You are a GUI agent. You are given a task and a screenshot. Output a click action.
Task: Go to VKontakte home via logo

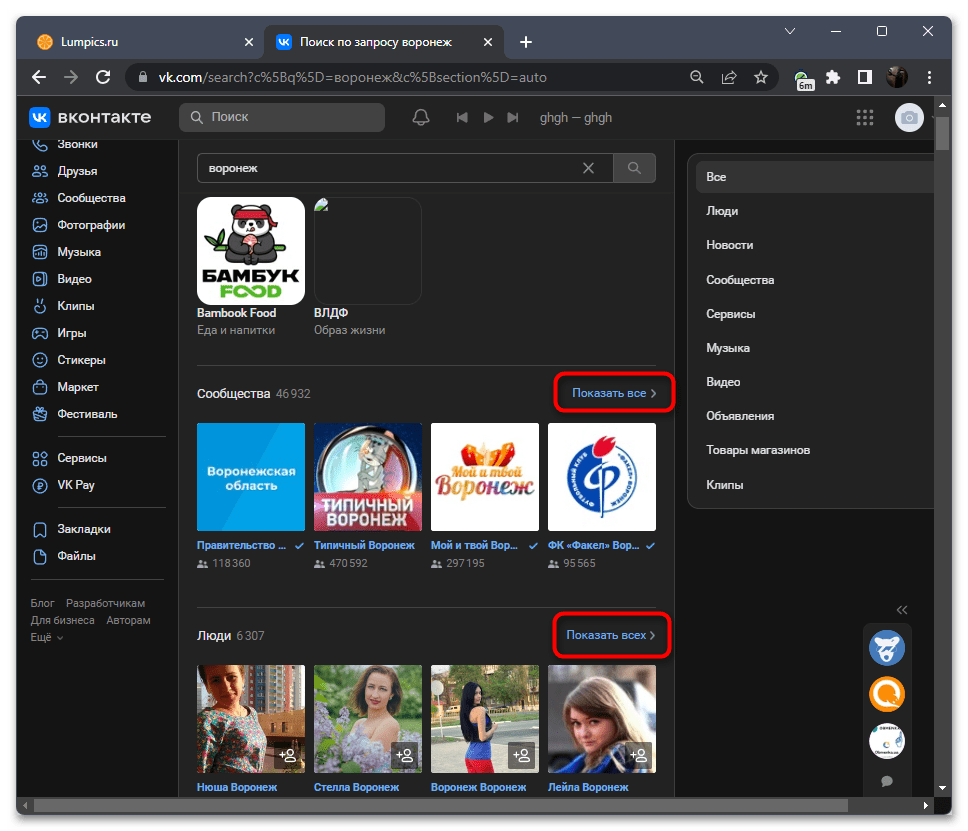90,117
